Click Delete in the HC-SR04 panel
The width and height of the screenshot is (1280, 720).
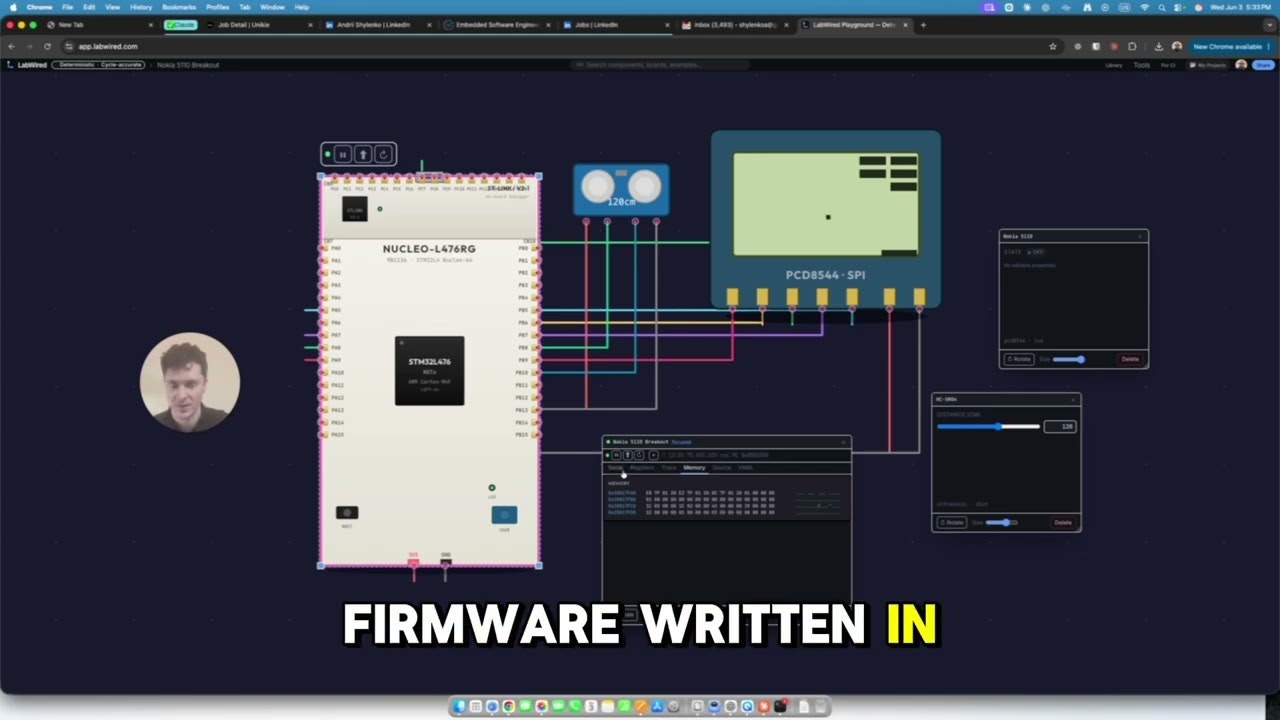[x=1063, y=522]
